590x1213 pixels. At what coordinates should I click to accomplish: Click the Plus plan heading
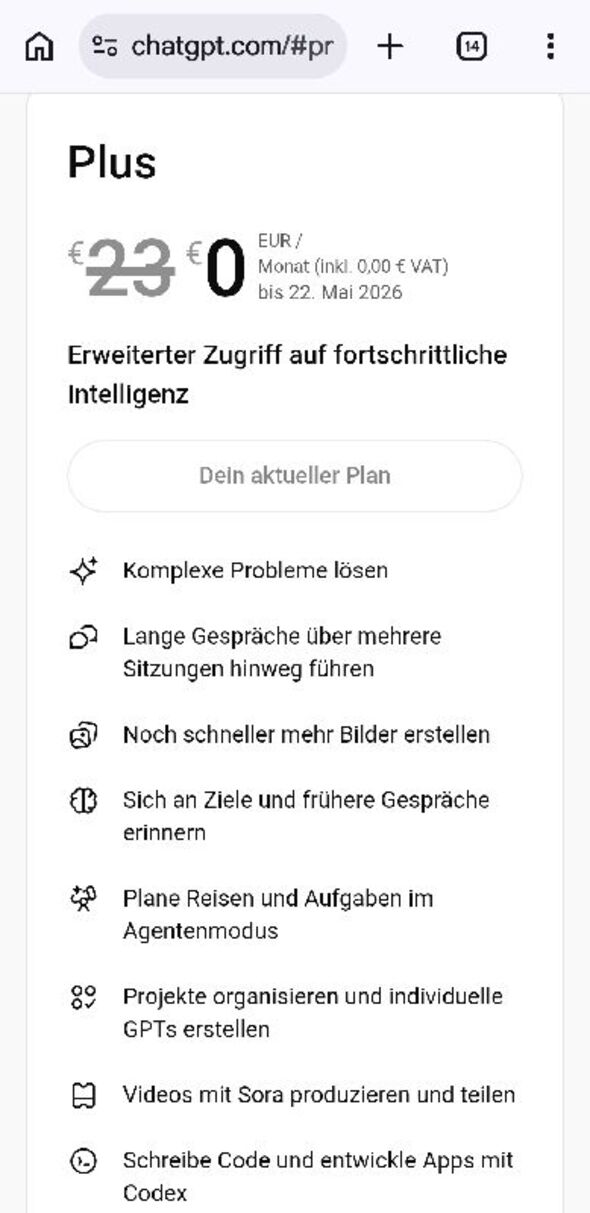point(111,163)
